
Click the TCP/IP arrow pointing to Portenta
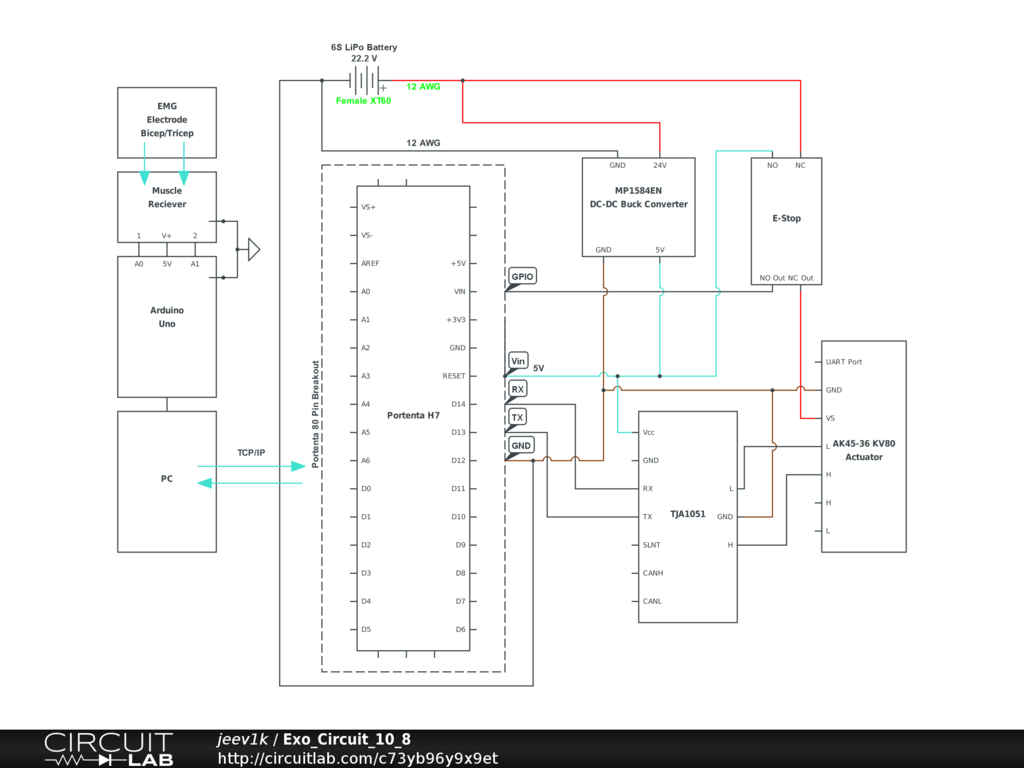251,466
